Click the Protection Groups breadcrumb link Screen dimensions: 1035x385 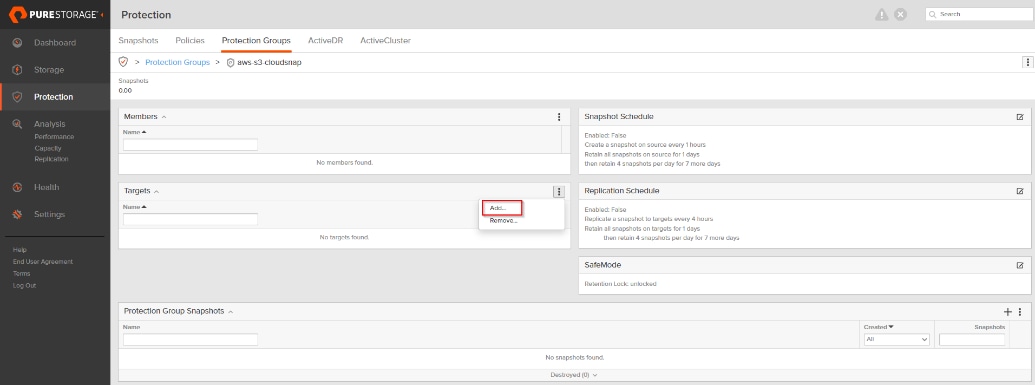coord(178,62)
